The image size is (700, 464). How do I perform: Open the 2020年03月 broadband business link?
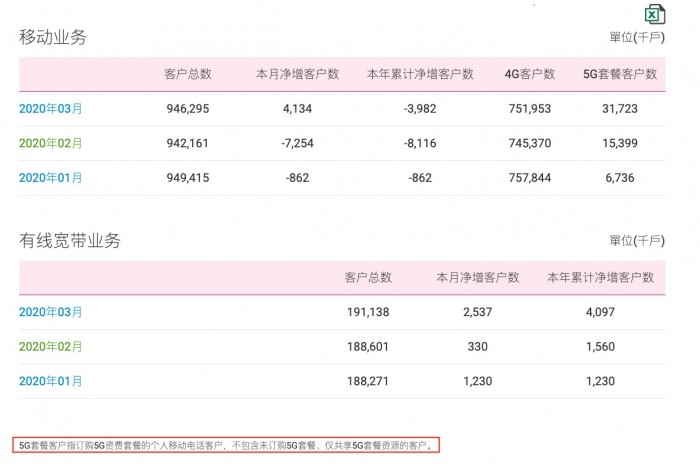[51, 312]
